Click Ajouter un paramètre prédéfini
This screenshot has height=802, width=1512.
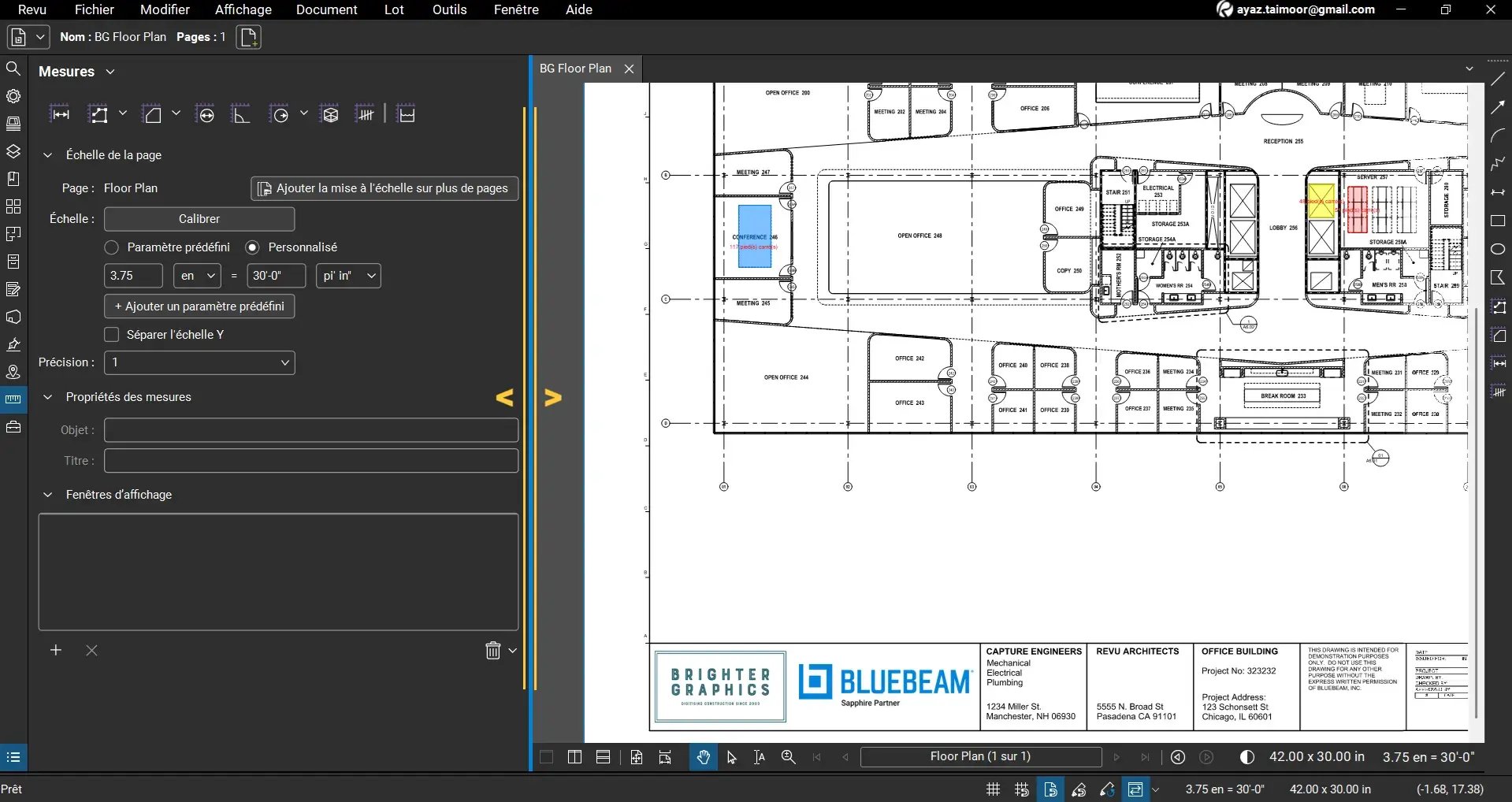[199, 306]
